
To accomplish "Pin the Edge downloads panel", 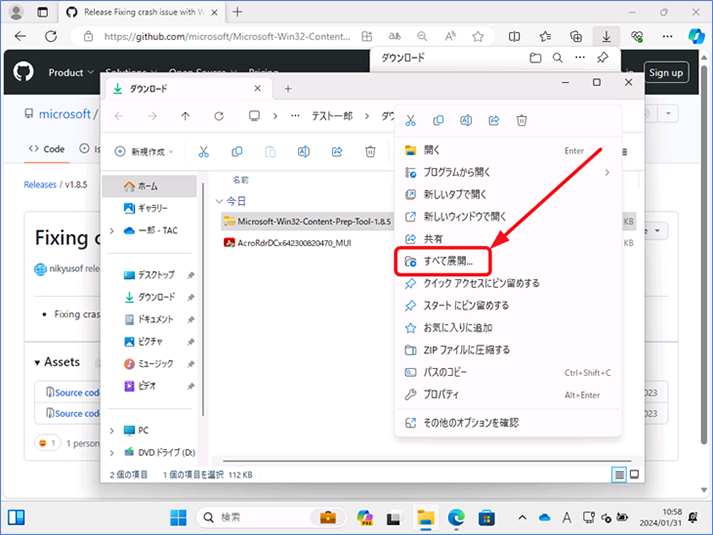I will point(603,58).
